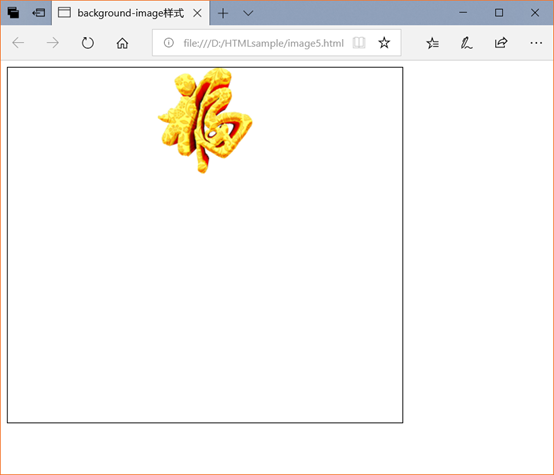Screen dimensions: 554x475
Task: Show site information icon
Action: pyautogui.click(x=169, y=43)
